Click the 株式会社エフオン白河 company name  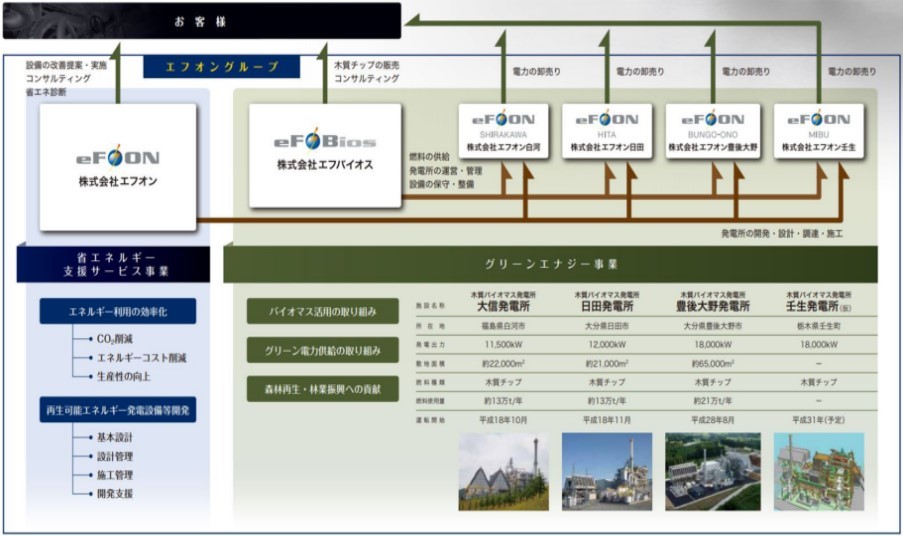pos(503,147)
